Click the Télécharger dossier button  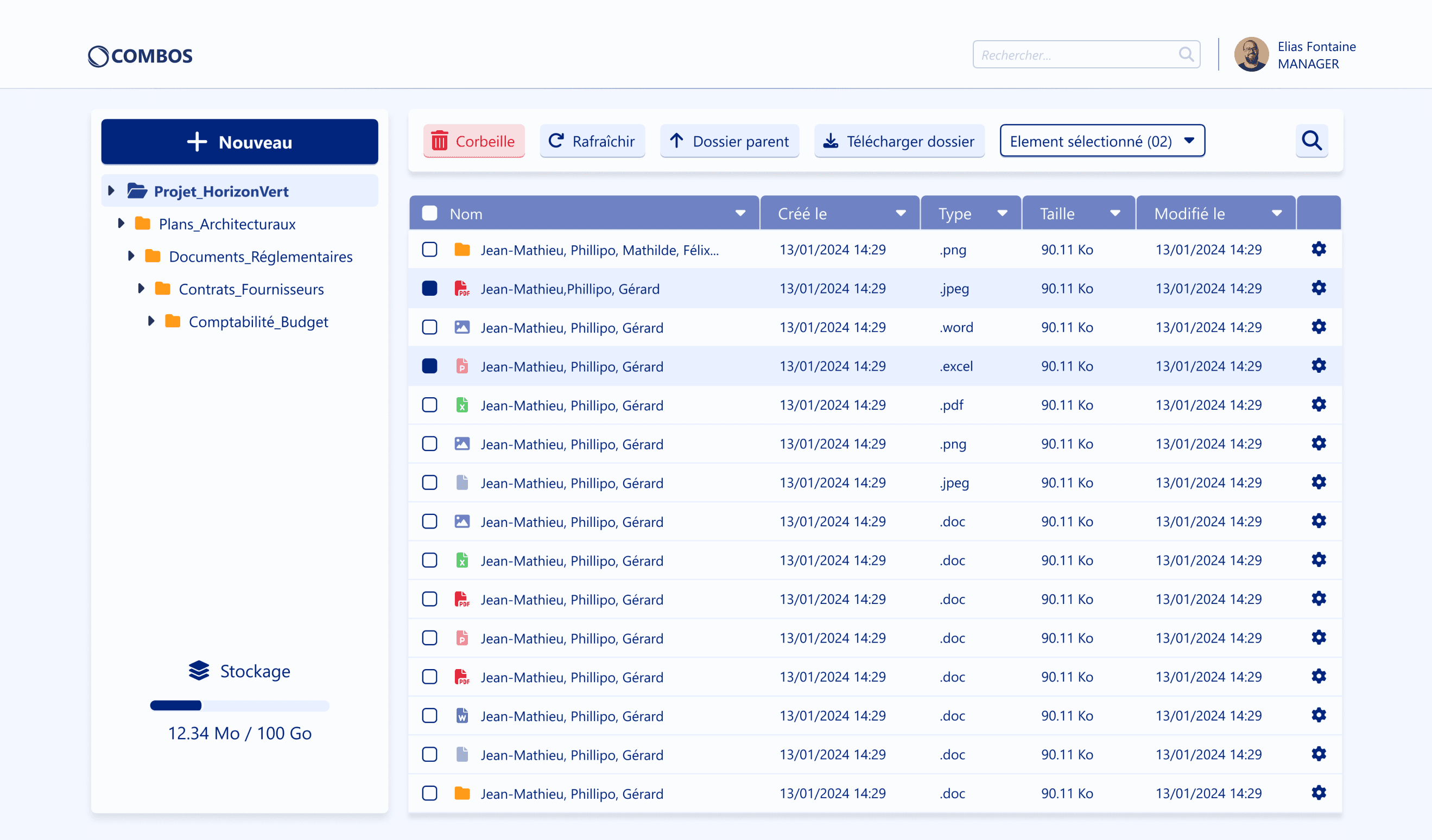(899, 141)
